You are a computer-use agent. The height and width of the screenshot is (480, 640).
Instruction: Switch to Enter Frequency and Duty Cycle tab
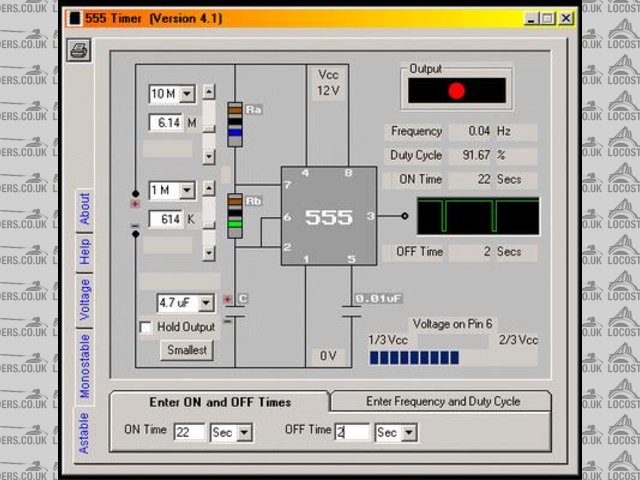pyautogui.click(x=442, y=401)
